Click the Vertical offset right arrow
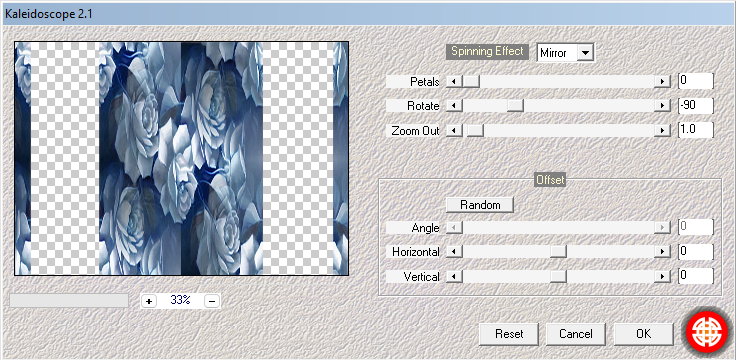The width and height of the screenshot is (736, 360). point(662,276)
